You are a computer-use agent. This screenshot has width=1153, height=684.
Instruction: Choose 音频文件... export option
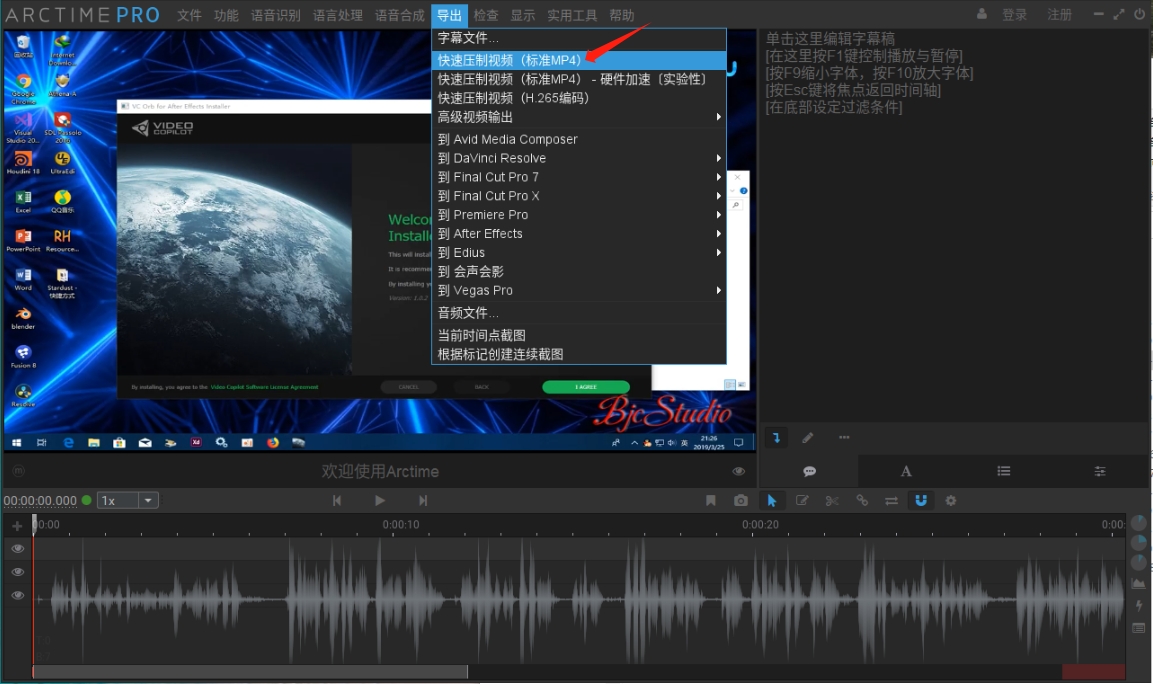click(579, 313)
